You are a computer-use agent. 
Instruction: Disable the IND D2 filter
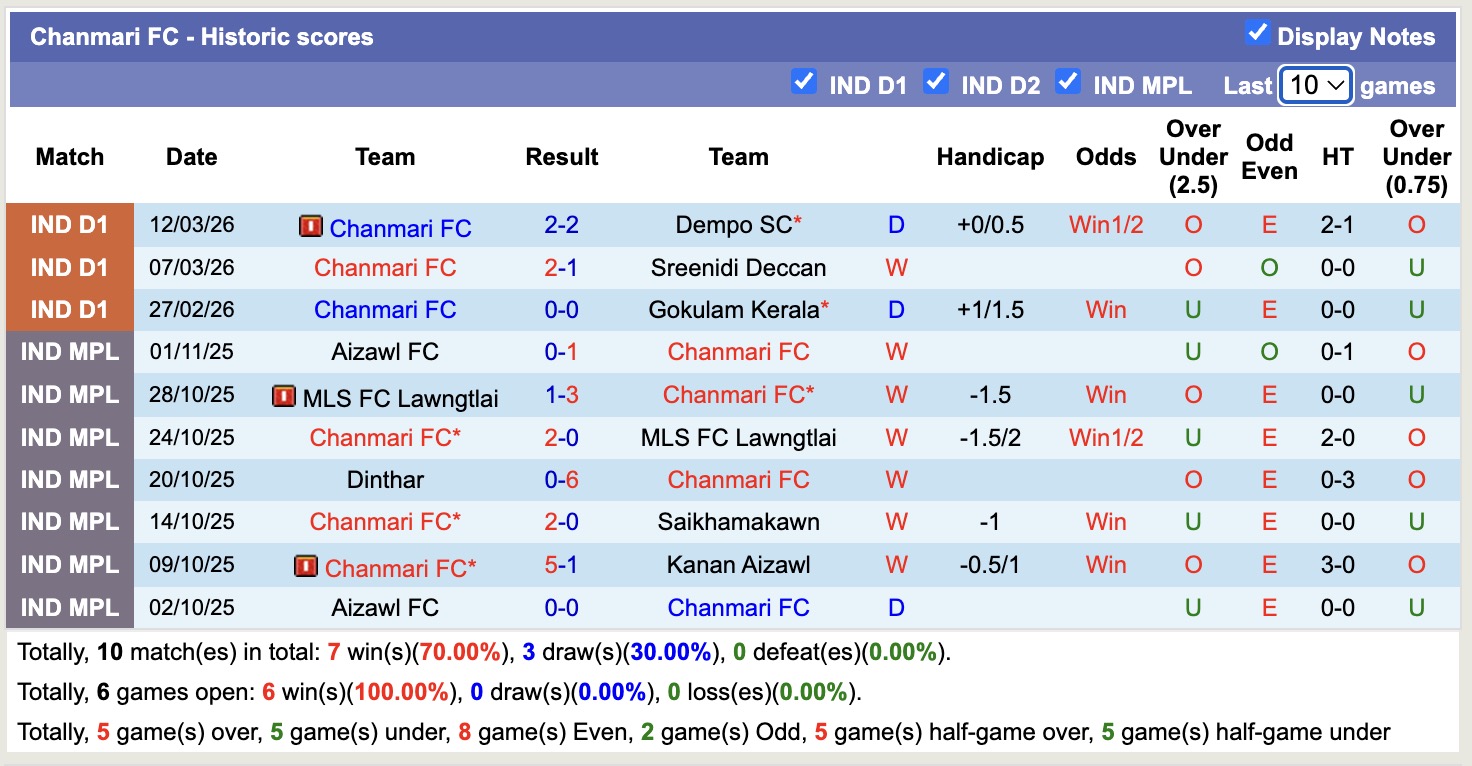[937, 83]
